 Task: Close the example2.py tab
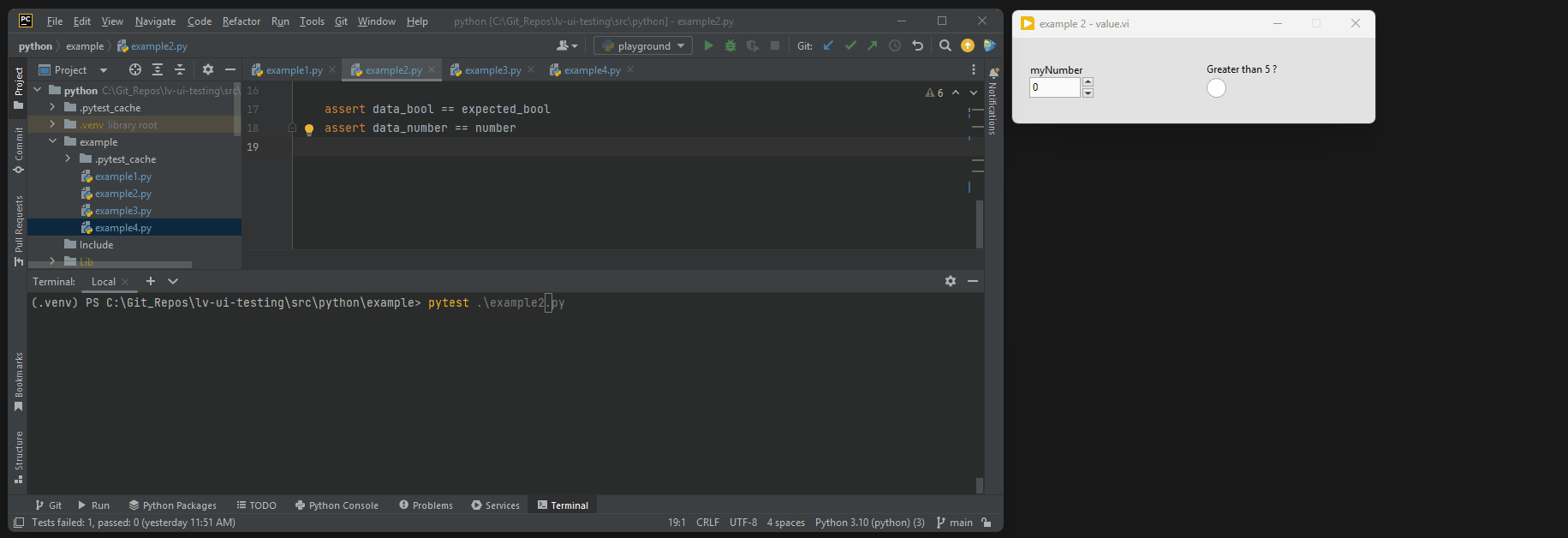point(432,70)
